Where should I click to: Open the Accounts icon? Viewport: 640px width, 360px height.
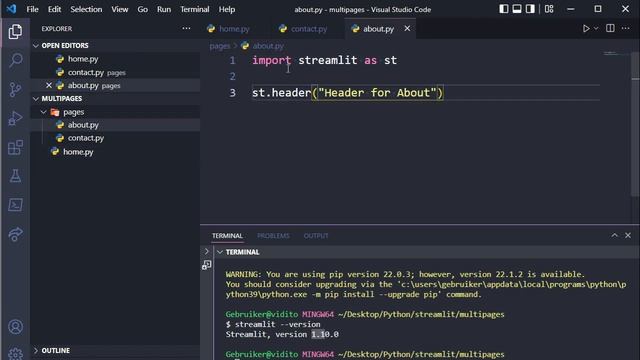[15, 327]
